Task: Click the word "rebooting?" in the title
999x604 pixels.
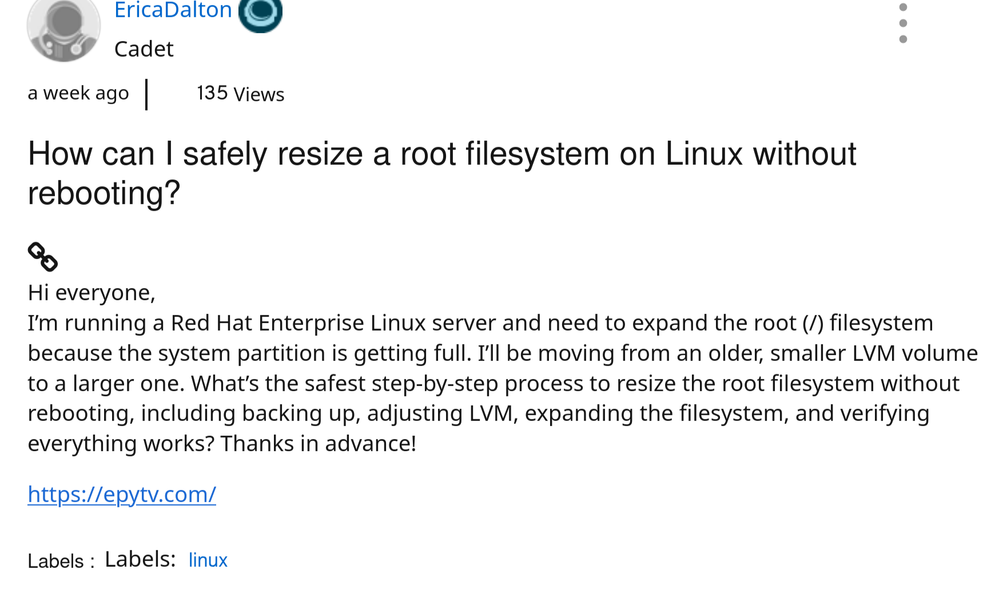Action: (103, 192)
